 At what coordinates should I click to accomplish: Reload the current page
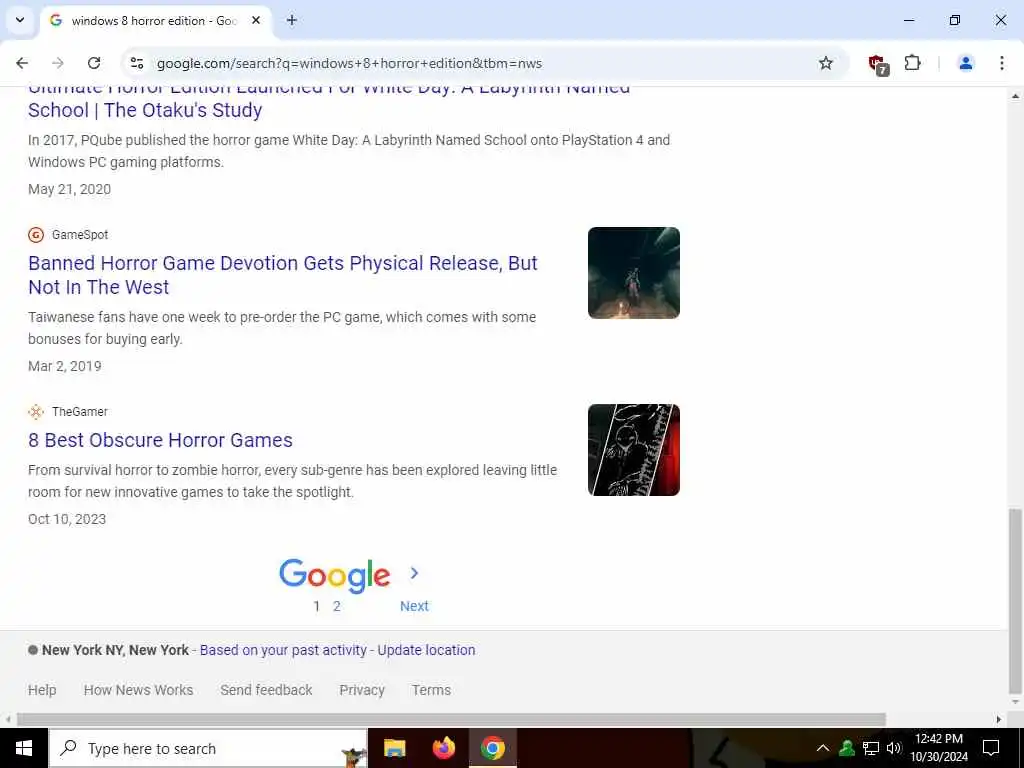(94, 63)
